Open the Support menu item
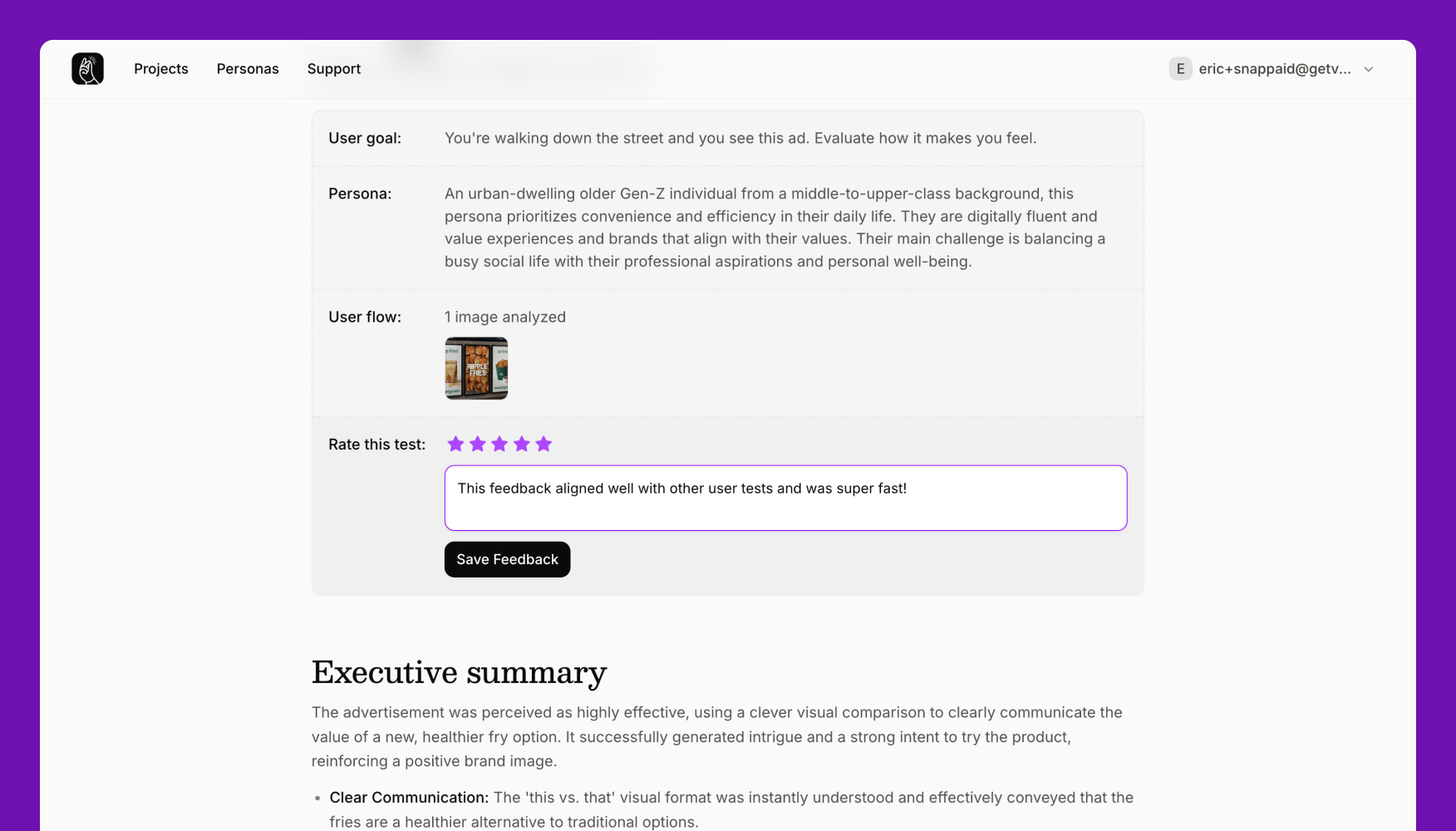Viewport: 1456px width, 831px height. pyautogui.click(x=333, y=68)
